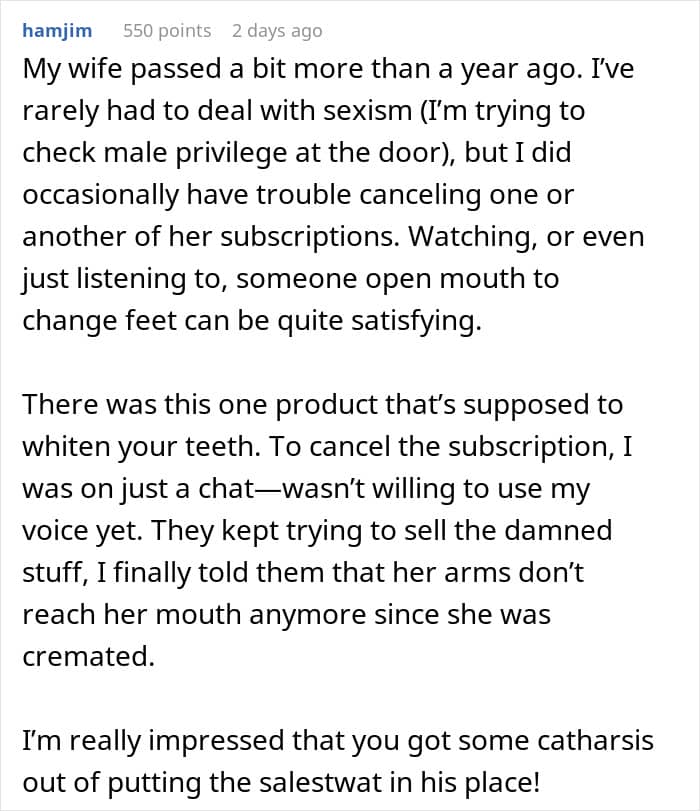Click the "550 points" score text
The width and height of the screenshot is (700, 811).
pyautogui.click(x=167, y=30)
